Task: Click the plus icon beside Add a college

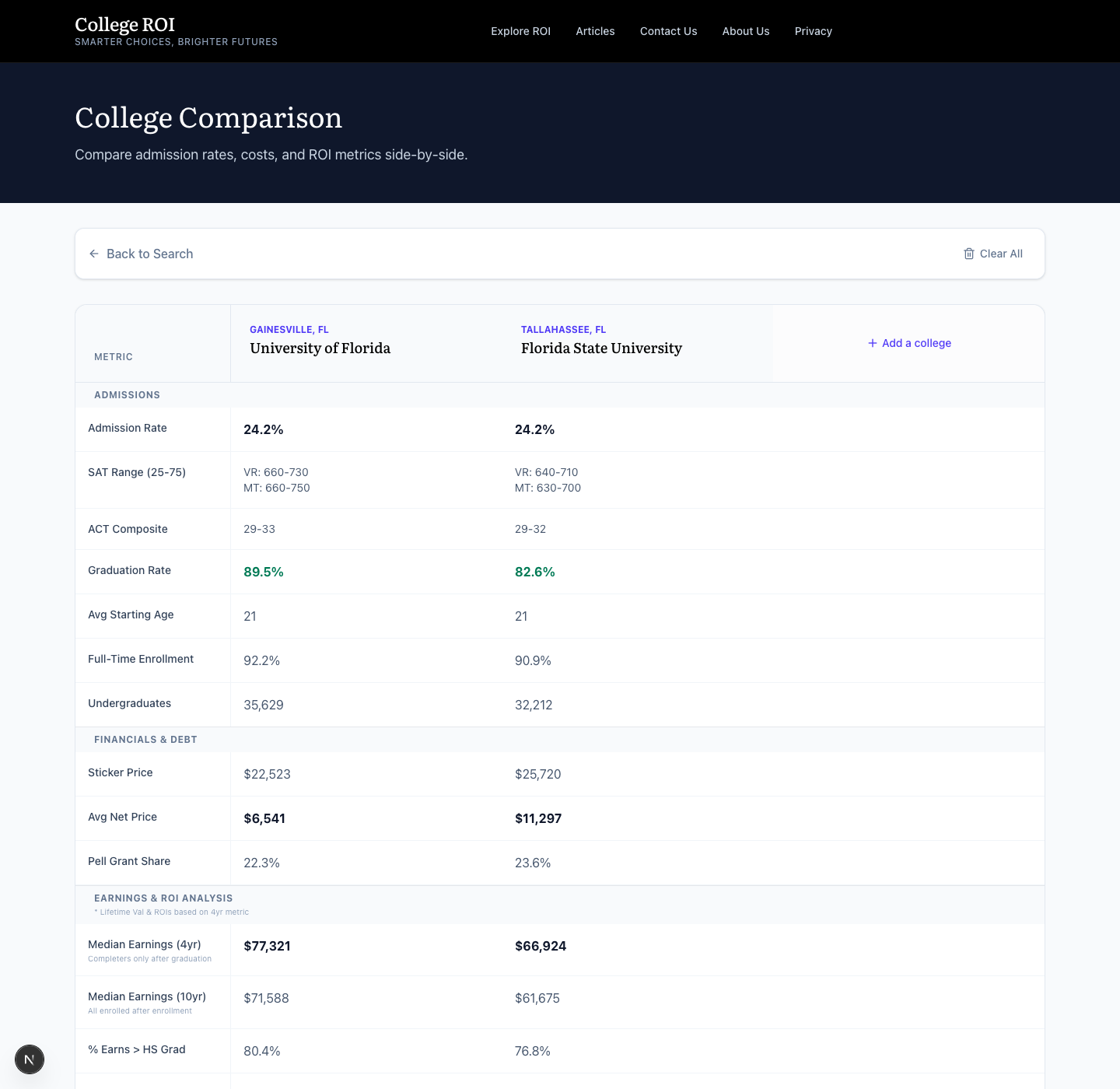Action: tap(873, 343)
